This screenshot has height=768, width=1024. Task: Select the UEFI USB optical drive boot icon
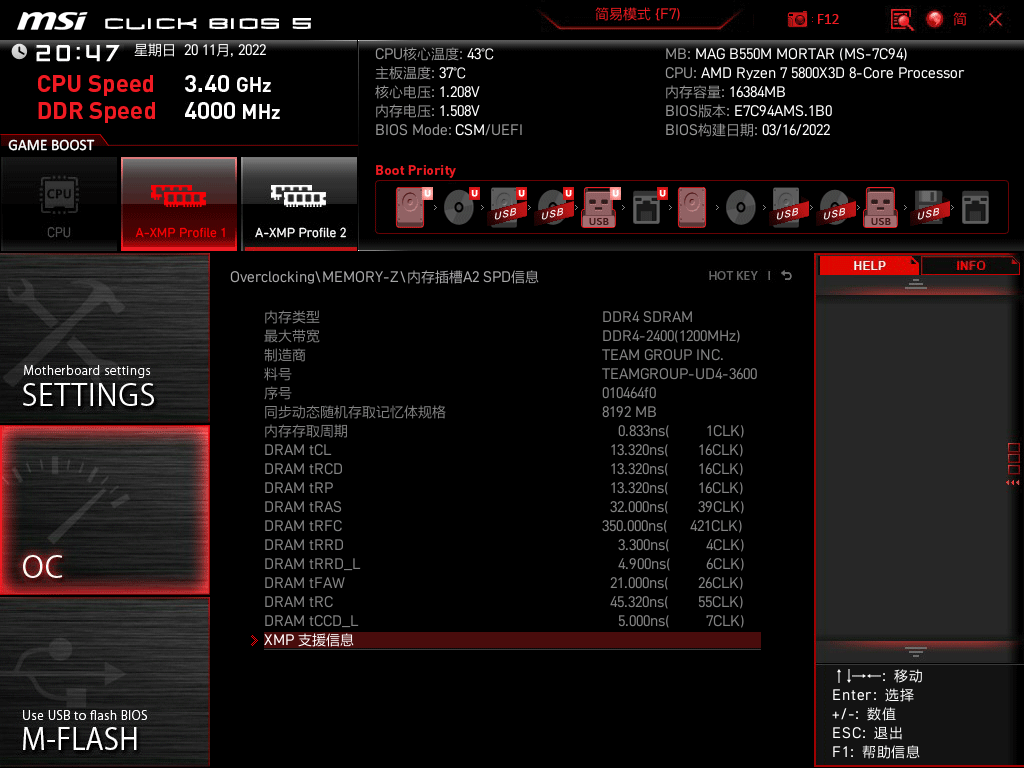coord(554,207)
